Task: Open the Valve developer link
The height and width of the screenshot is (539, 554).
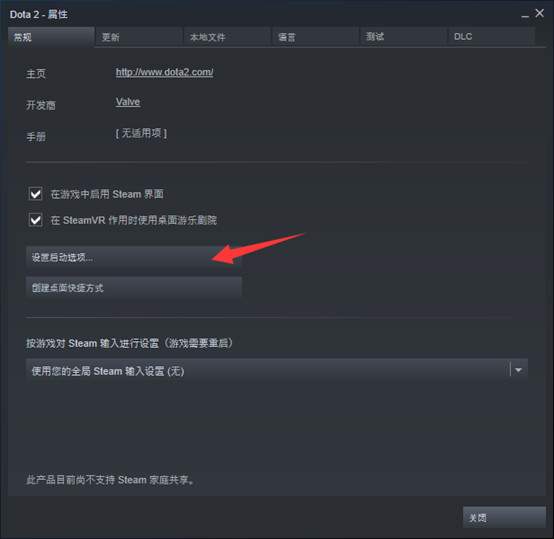Action: pyautogui.click(x=128, y=102)
